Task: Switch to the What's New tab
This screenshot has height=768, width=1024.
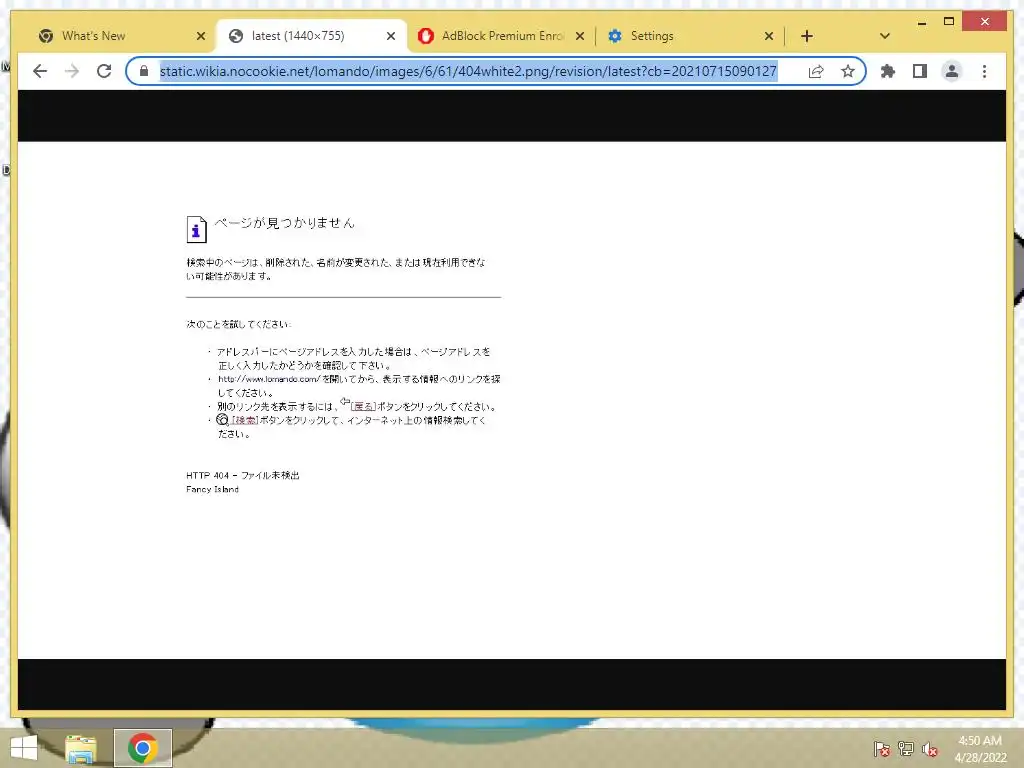Action: [x=121, y=36]
